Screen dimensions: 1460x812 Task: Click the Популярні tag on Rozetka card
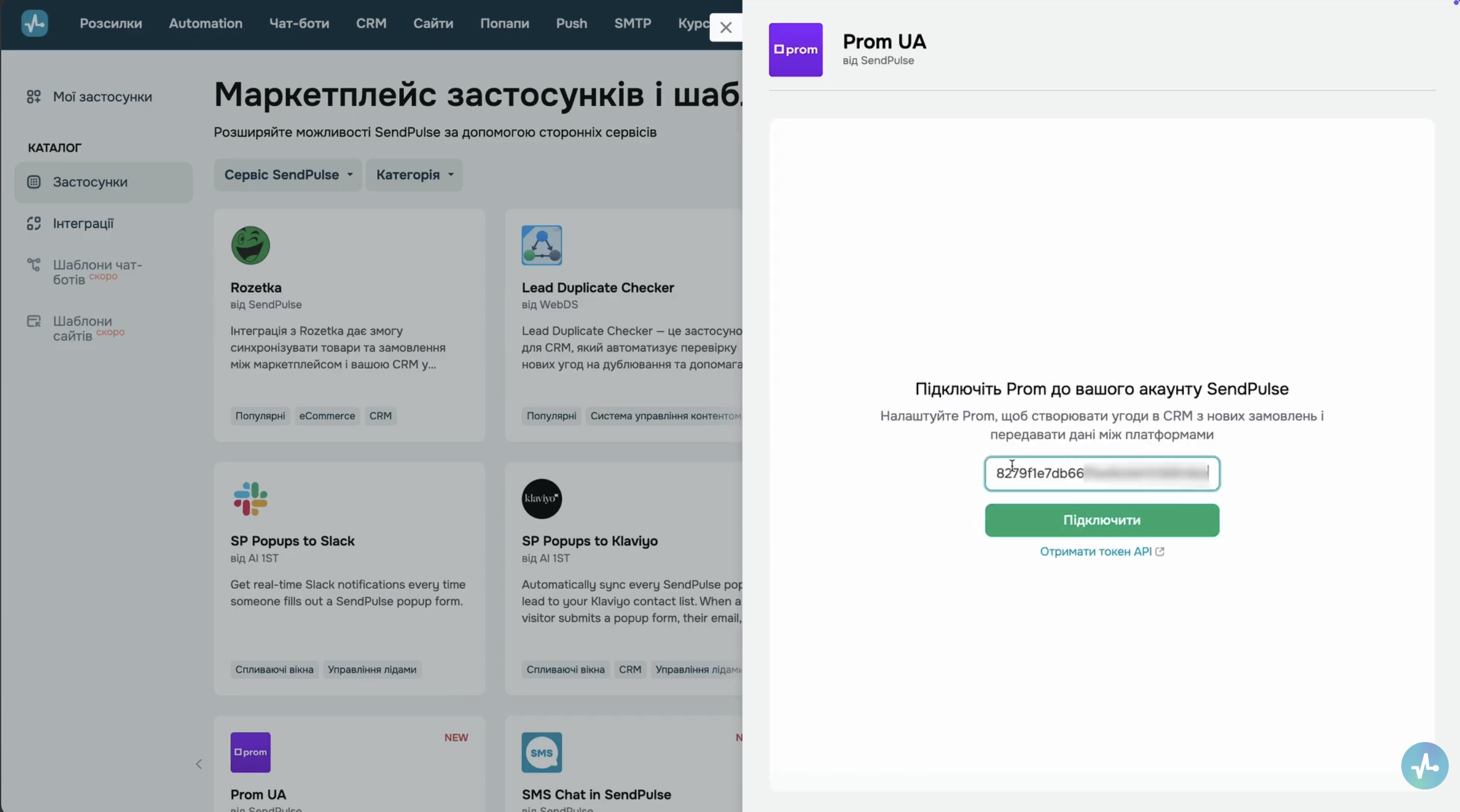click(x=260, y=415)
